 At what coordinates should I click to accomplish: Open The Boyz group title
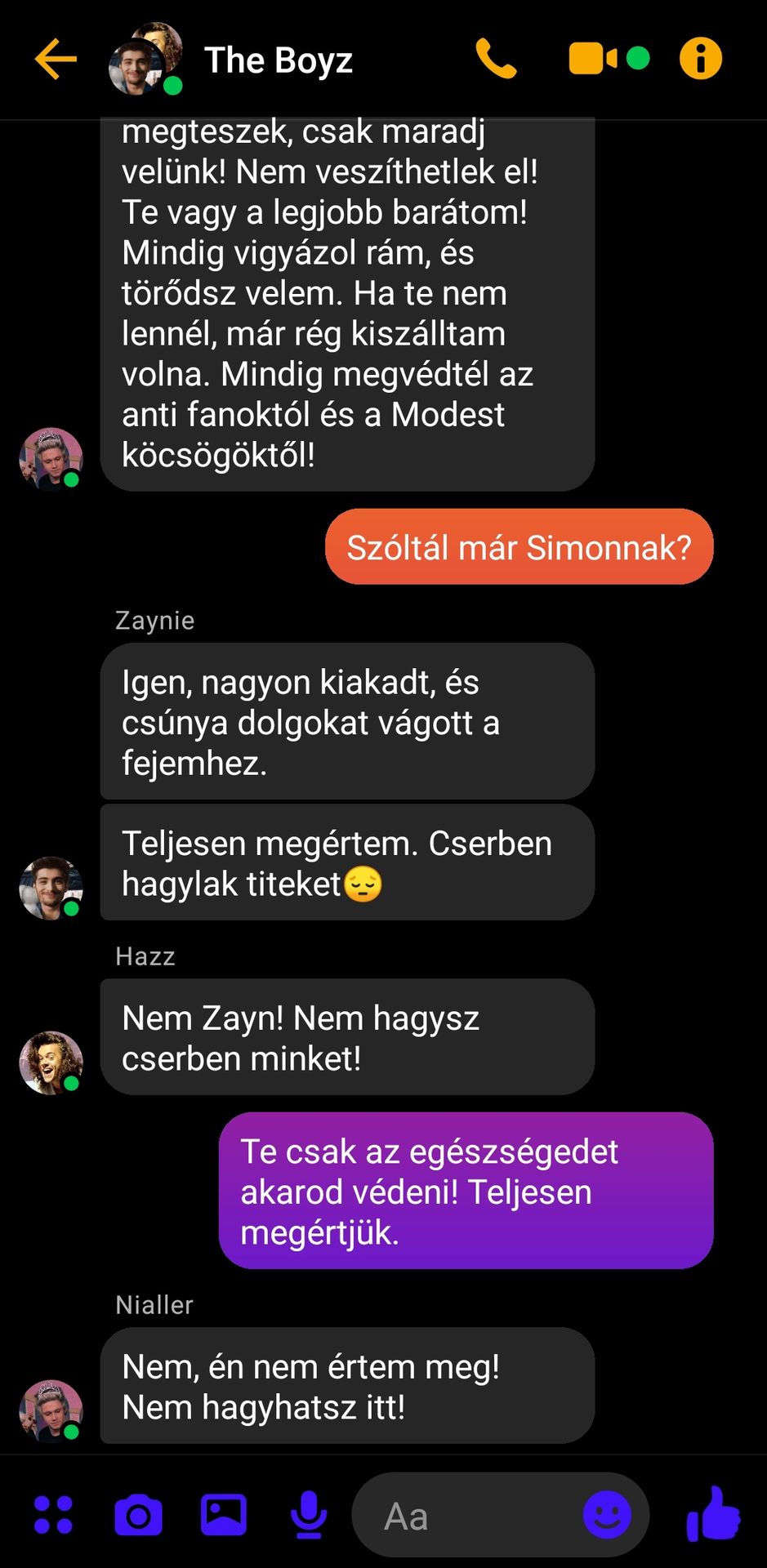(279, 60)
